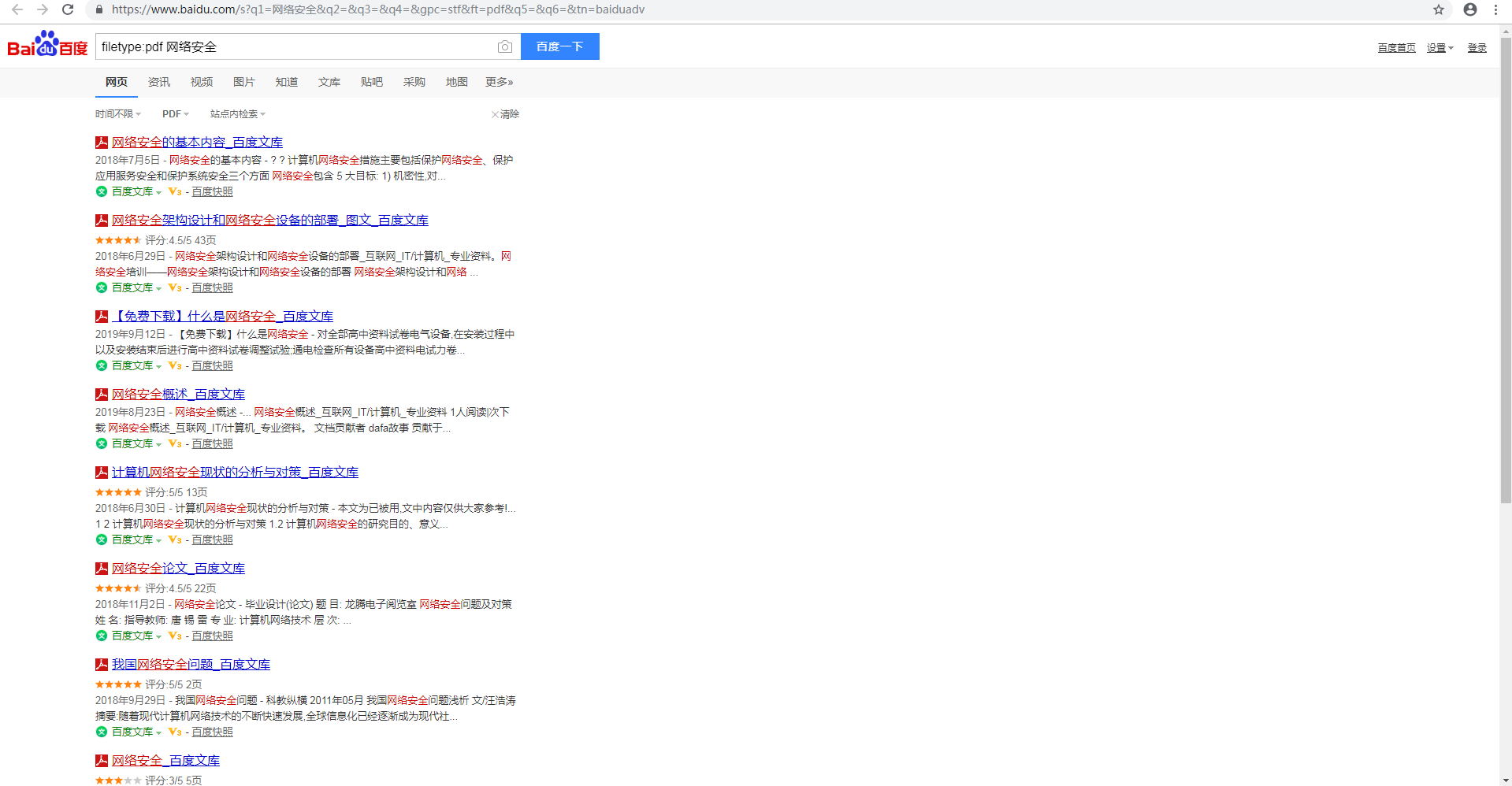1512x786 pixels.
Task: Switch to the 地图 tab
Action: click(457, 82)
